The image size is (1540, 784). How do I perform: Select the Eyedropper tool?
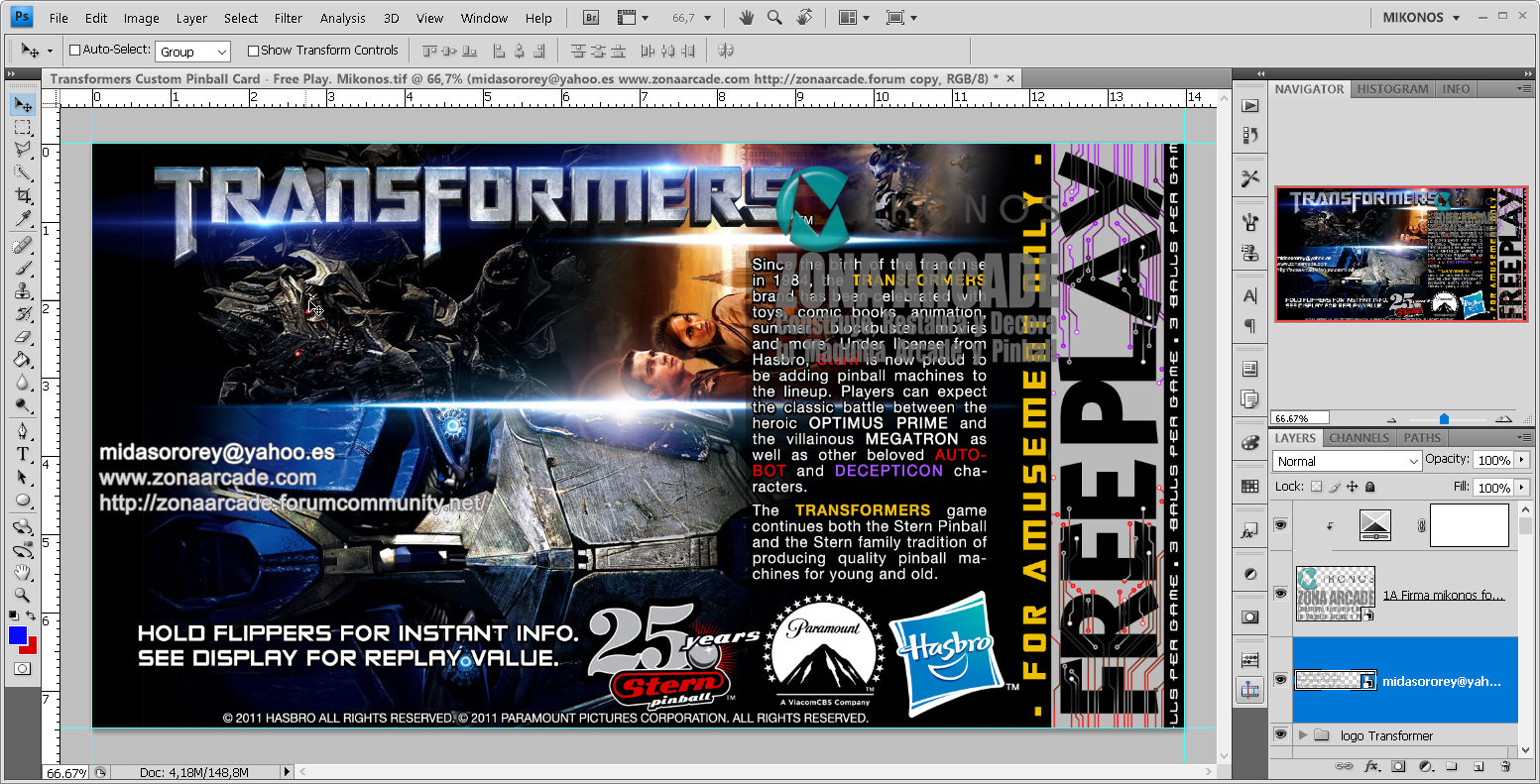coord(23,218)
